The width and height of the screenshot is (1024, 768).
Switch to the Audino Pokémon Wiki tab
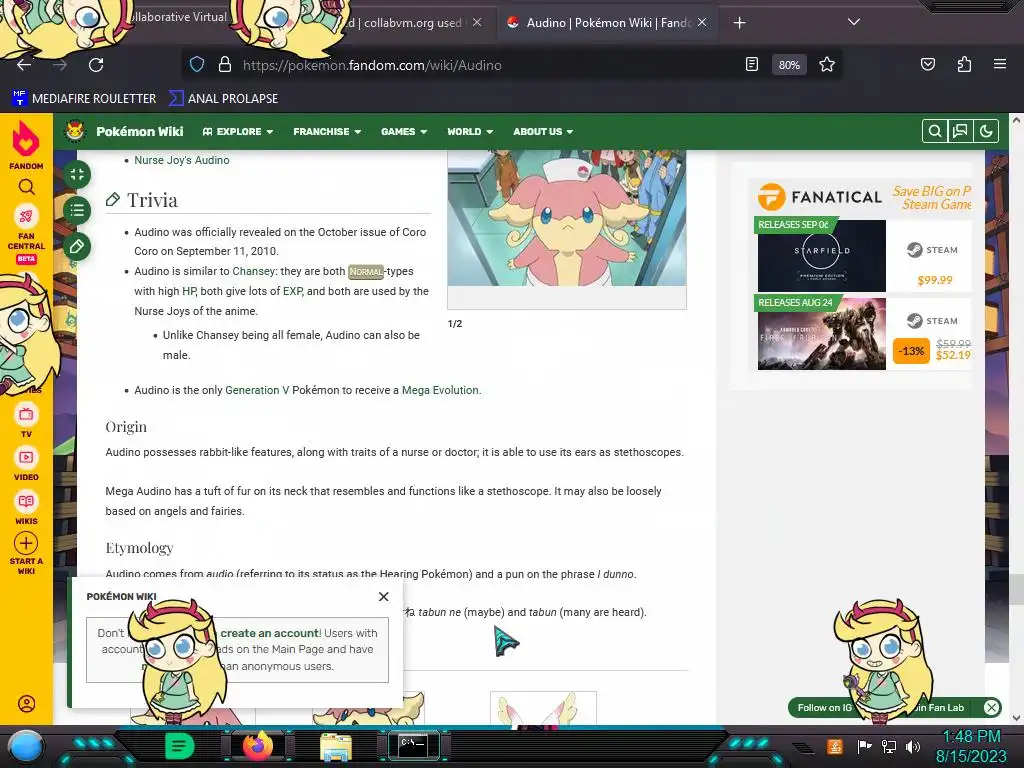[x=605, y=23]
